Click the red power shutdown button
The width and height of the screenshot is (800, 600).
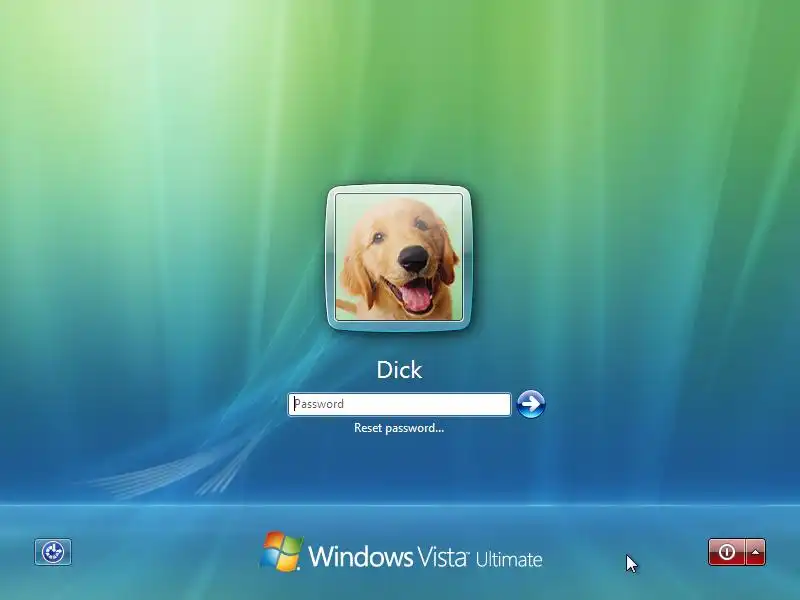point(727,552)
